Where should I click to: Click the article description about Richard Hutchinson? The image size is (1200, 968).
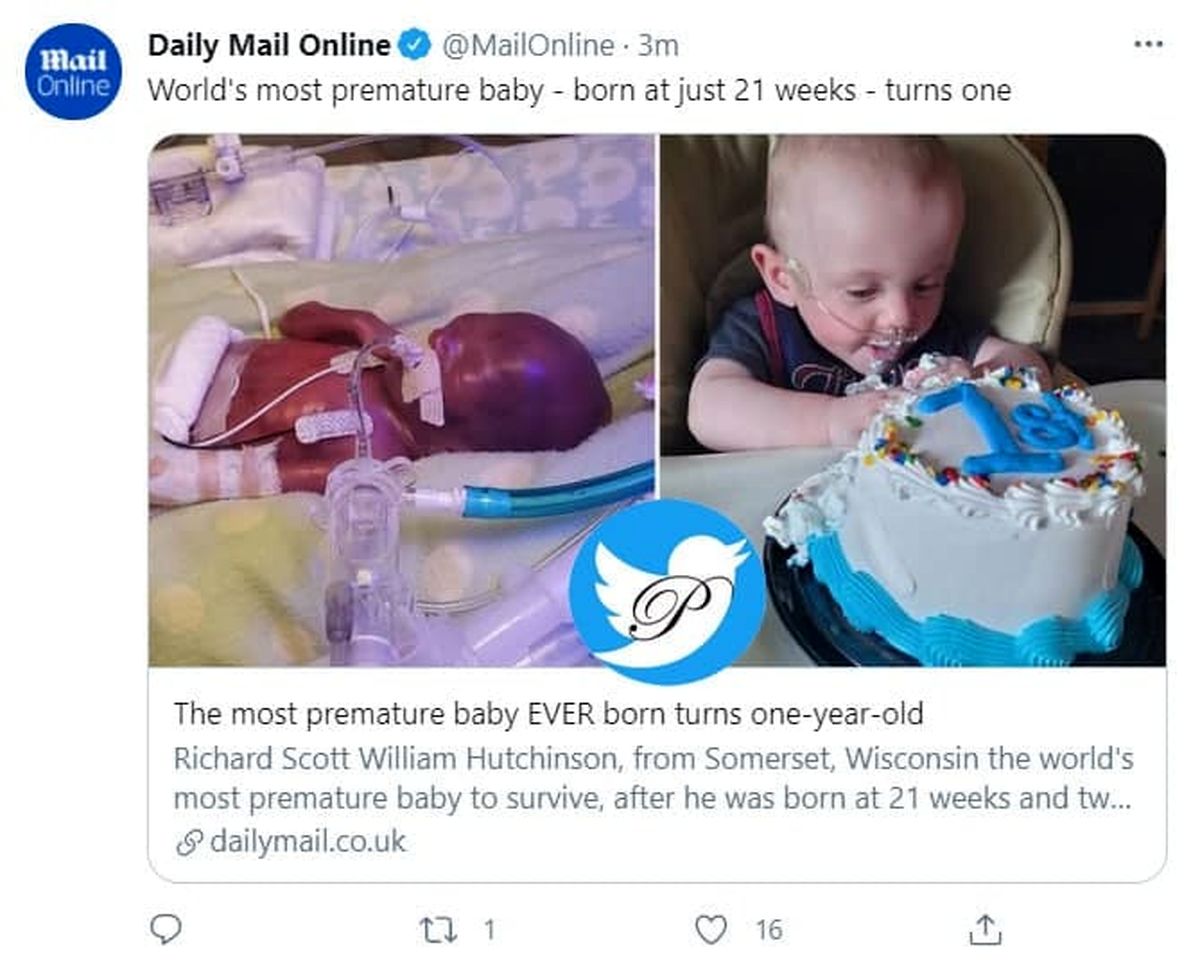[654, 779]
